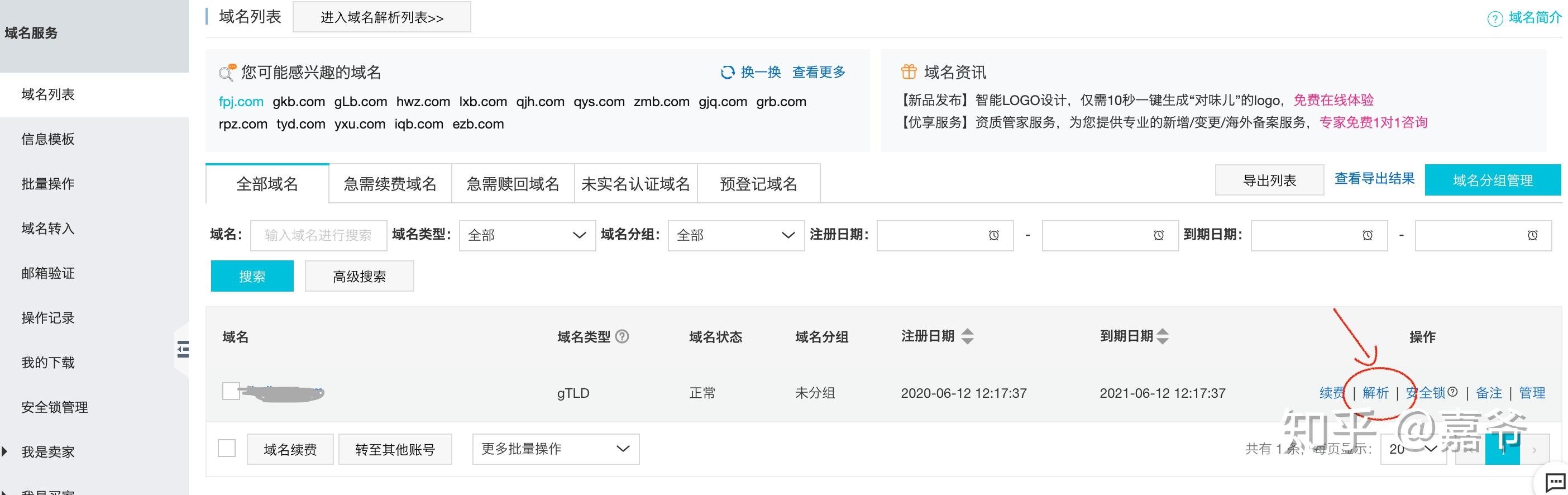Click the question mark beside 域名类型 header

622,336
